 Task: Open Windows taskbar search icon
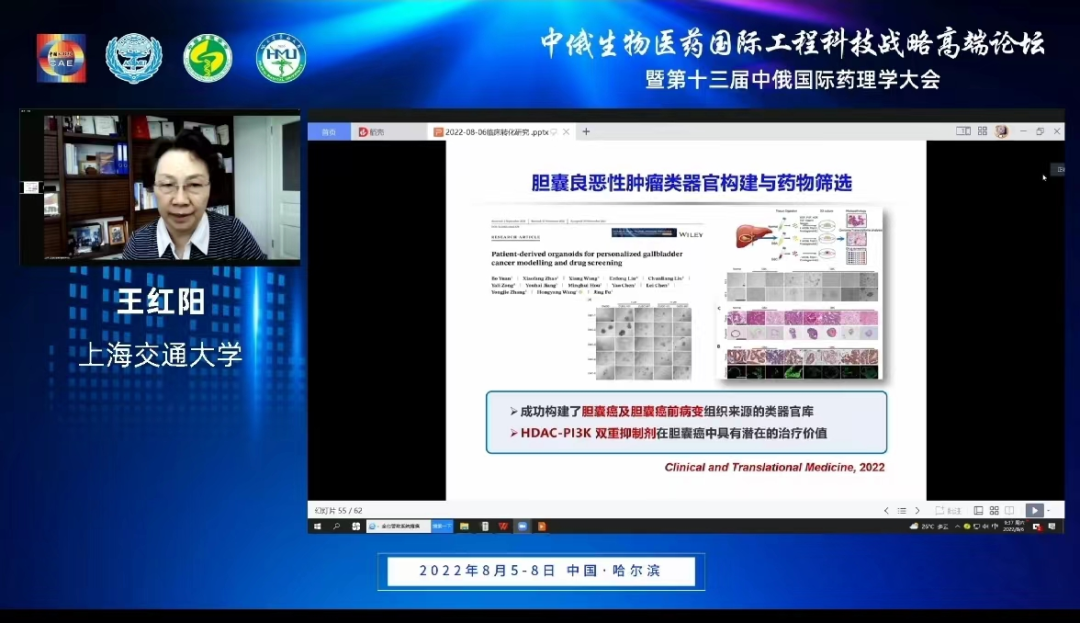pyautogui.click(x=336, y=526)
